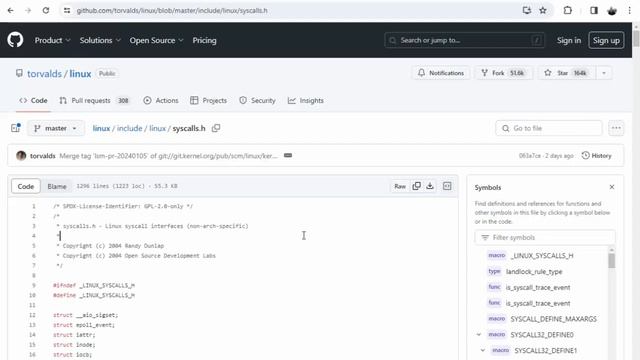Viewport: 640px width, 360px height.
Task: Select the Blame view toggle
Action: coord(57,186)
